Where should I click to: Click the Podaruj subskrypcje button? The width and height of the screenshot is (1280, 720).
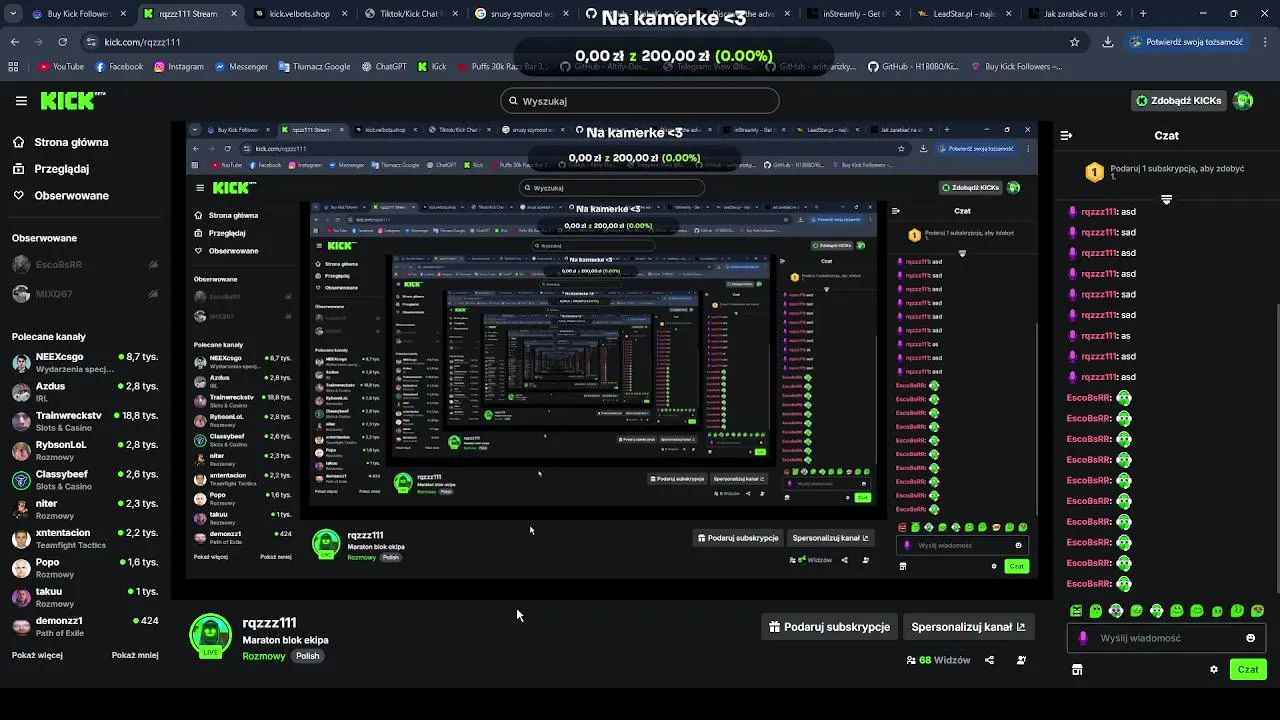(829, 627)
